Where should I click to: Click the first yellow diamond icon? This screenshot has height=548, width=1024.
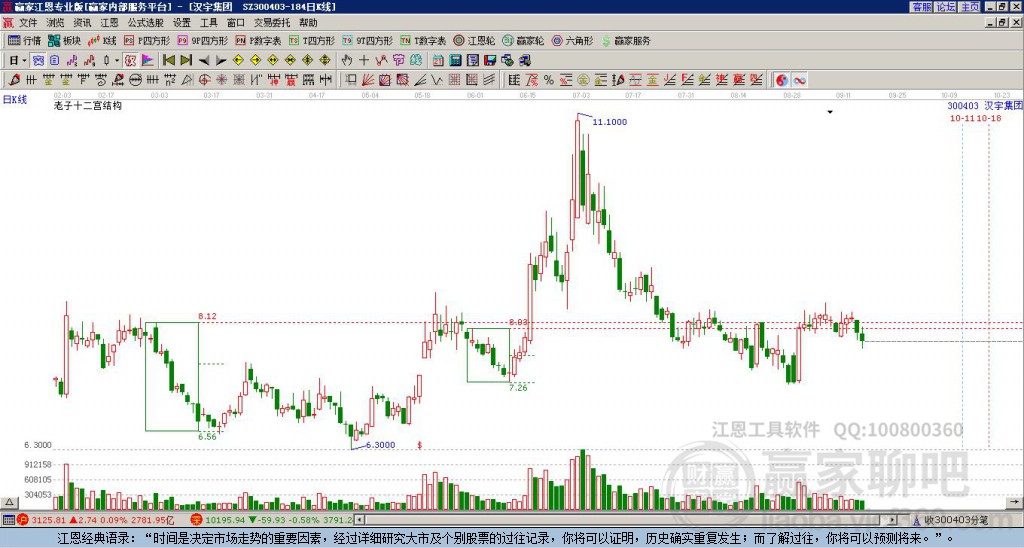(x=238, y=60)
